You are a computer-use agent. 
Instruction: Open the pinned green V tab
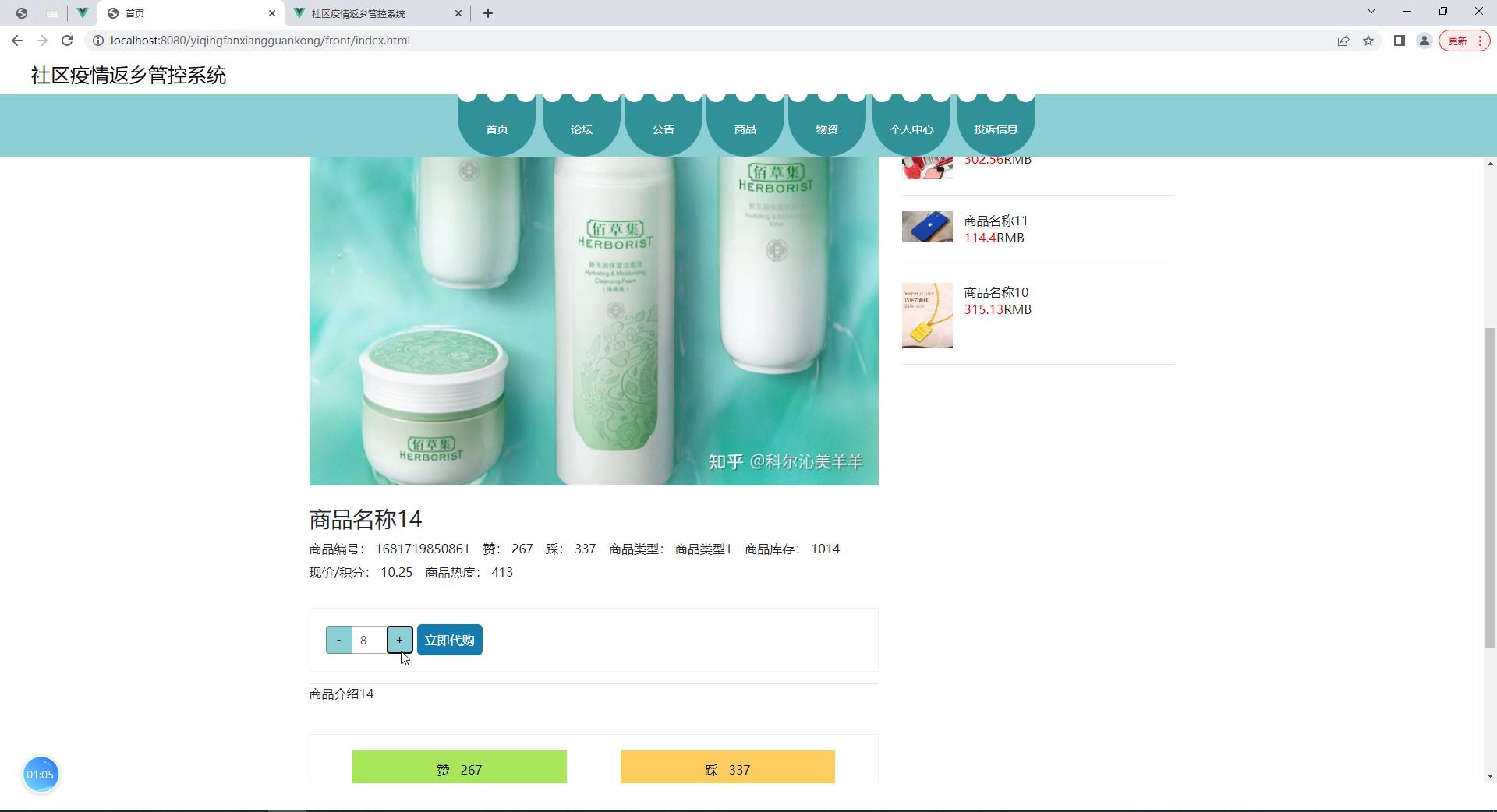[82, 13]
